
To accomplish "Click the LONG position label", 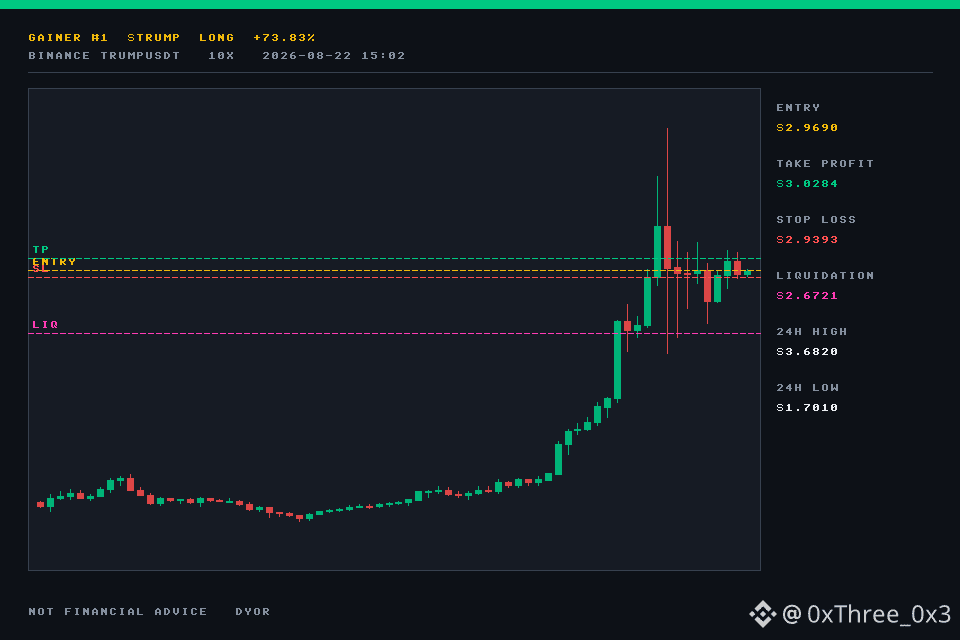I will point(217,38).
